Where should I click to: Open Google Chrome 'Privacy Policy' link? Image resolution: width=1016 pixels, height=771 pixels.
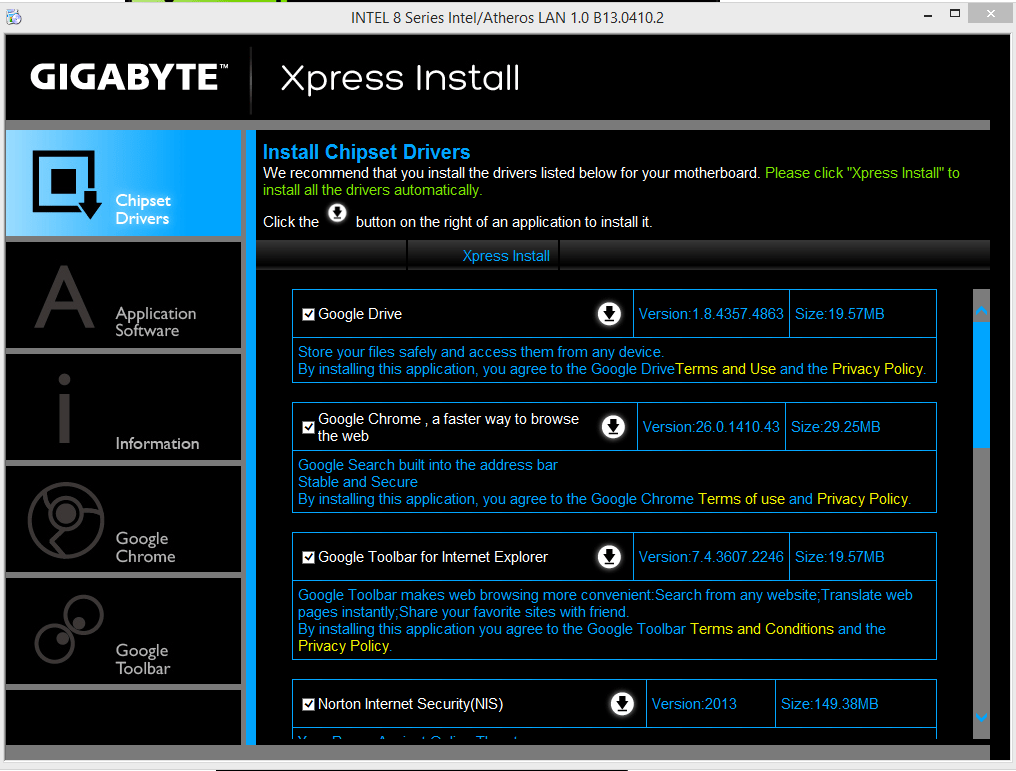[862, 499]
